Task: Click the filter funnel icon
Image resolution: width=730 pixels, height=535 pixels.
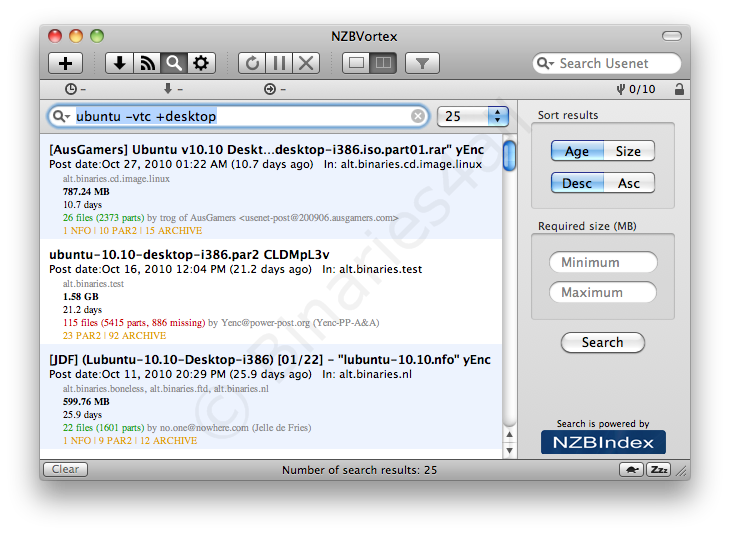Action: coord(422,63)
